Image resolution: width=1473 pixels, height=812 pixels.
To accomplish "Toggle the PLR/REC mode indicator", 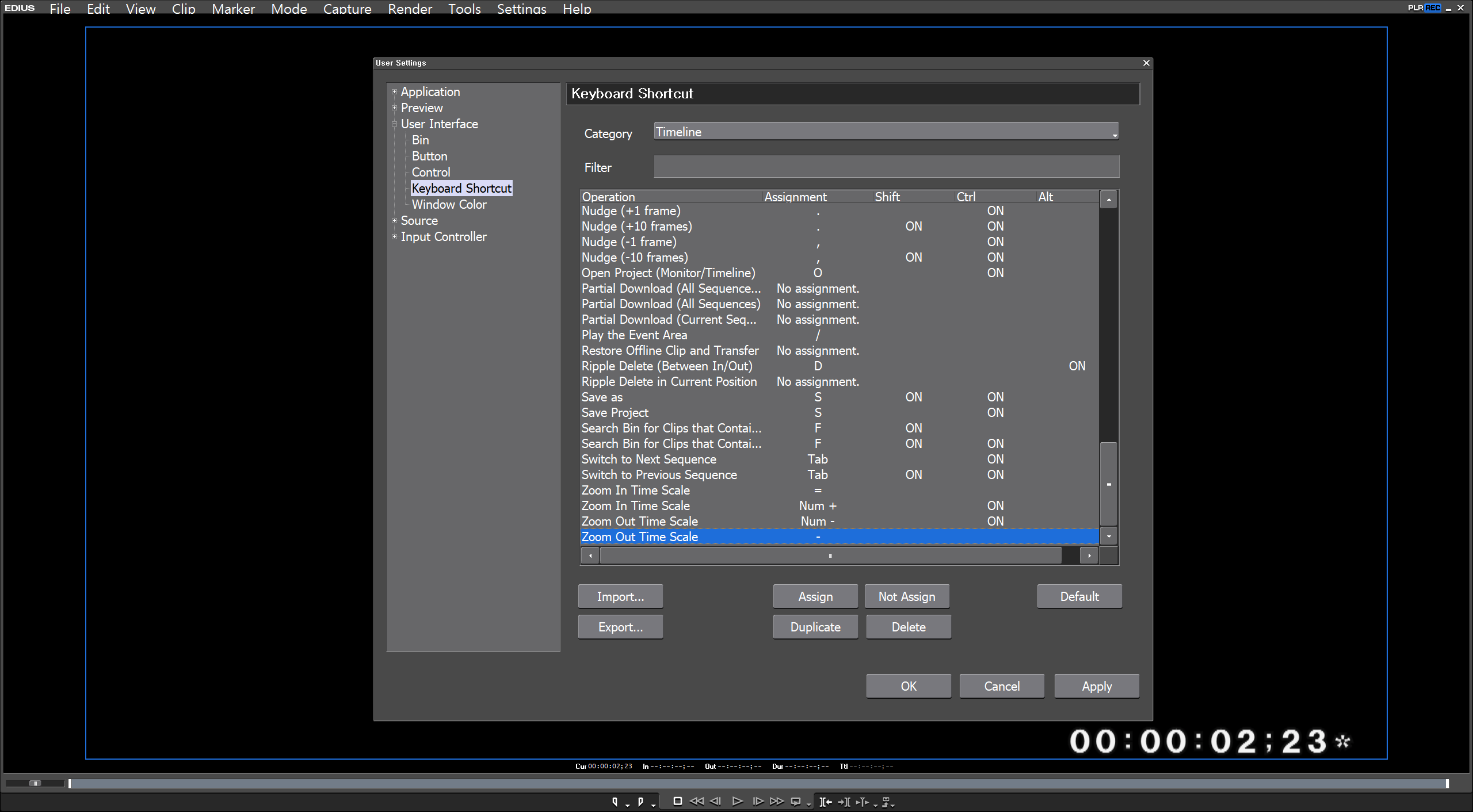I will (x=1424, y=7).
